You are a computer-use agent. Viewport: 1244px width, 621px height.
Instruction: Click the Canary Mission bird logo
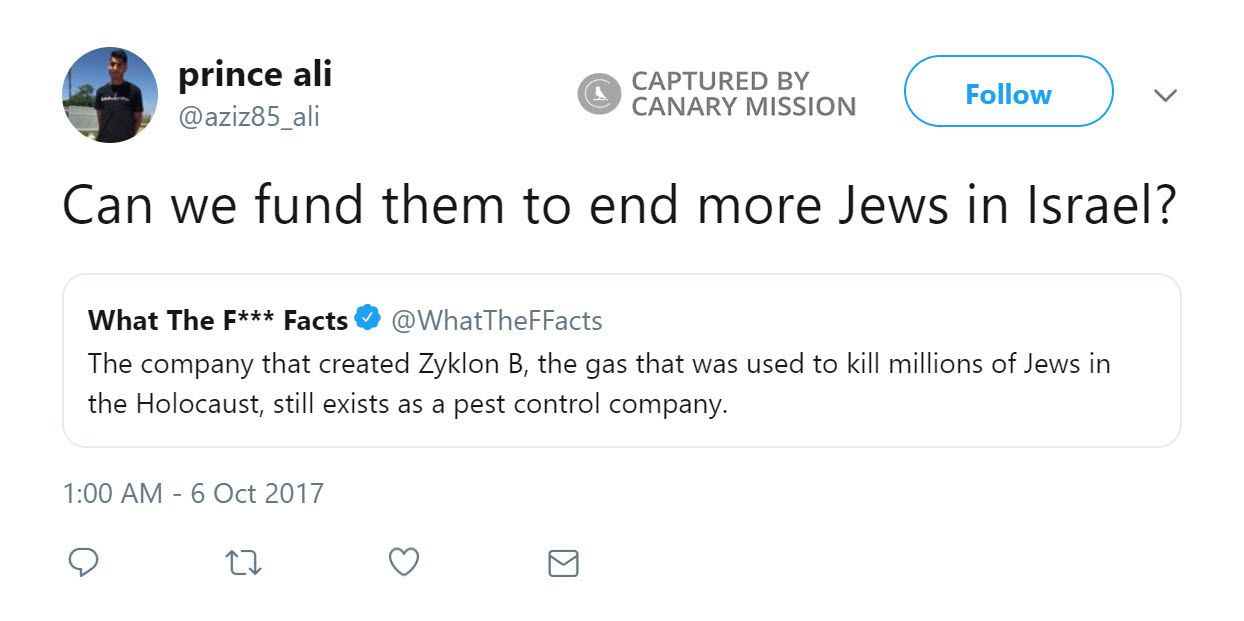597,95
